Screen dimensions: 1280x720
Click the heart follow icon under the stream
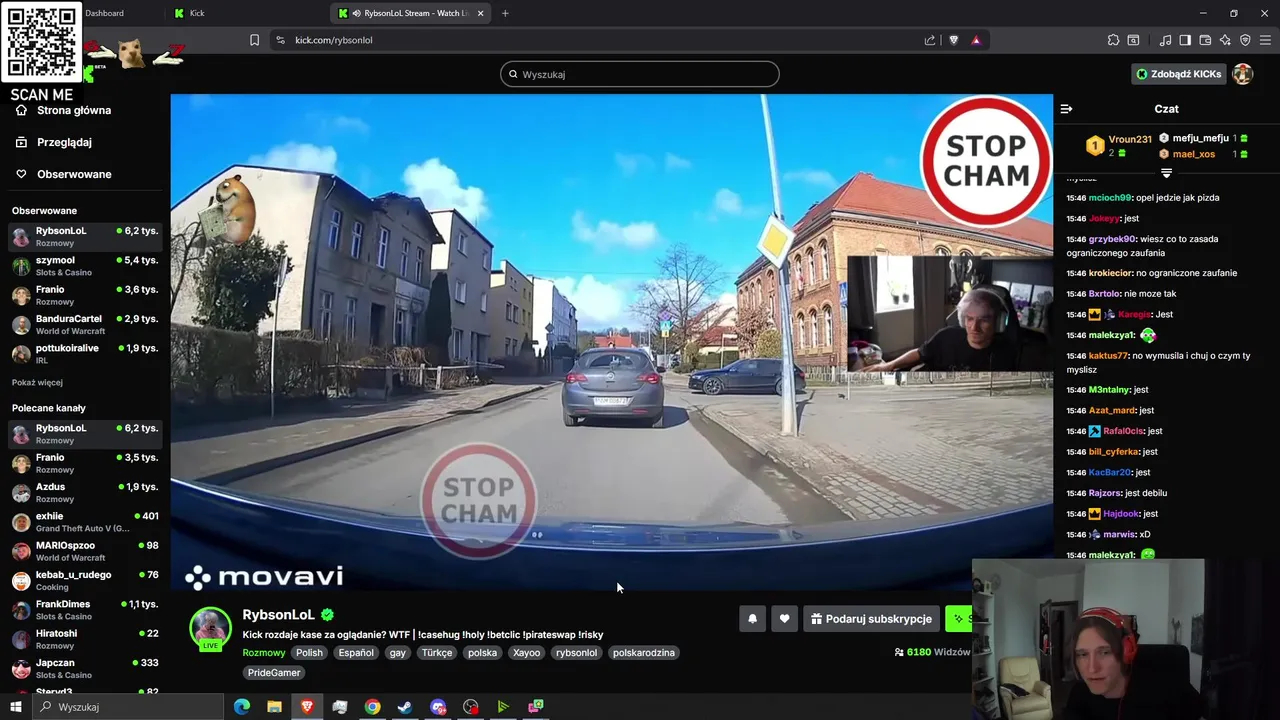coord(784,619)
